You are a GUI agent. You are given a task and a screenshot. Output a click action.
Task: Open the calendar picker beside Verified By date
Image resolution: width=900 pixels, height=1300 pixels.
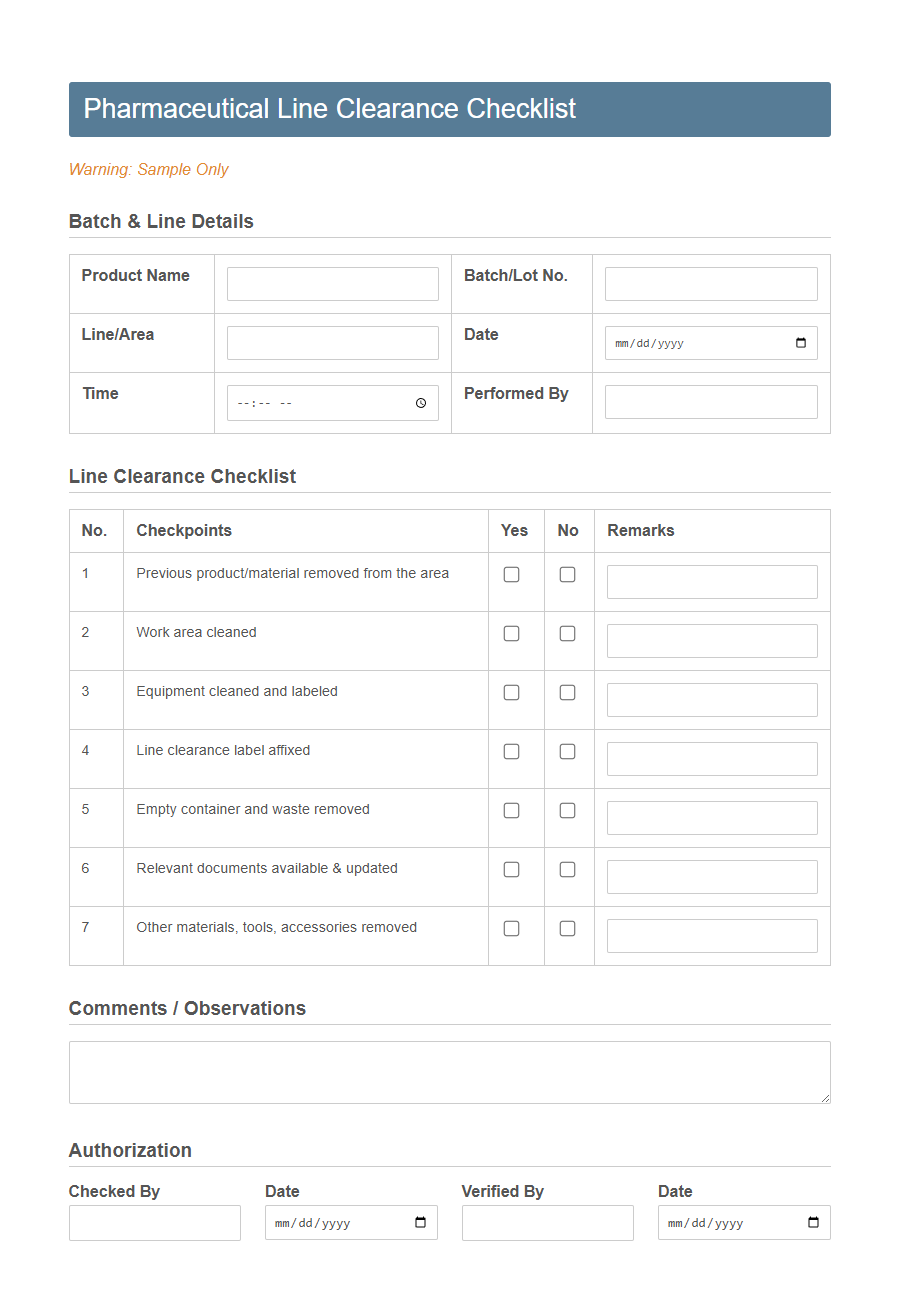pyautogui.click(x=813, y=1222)
